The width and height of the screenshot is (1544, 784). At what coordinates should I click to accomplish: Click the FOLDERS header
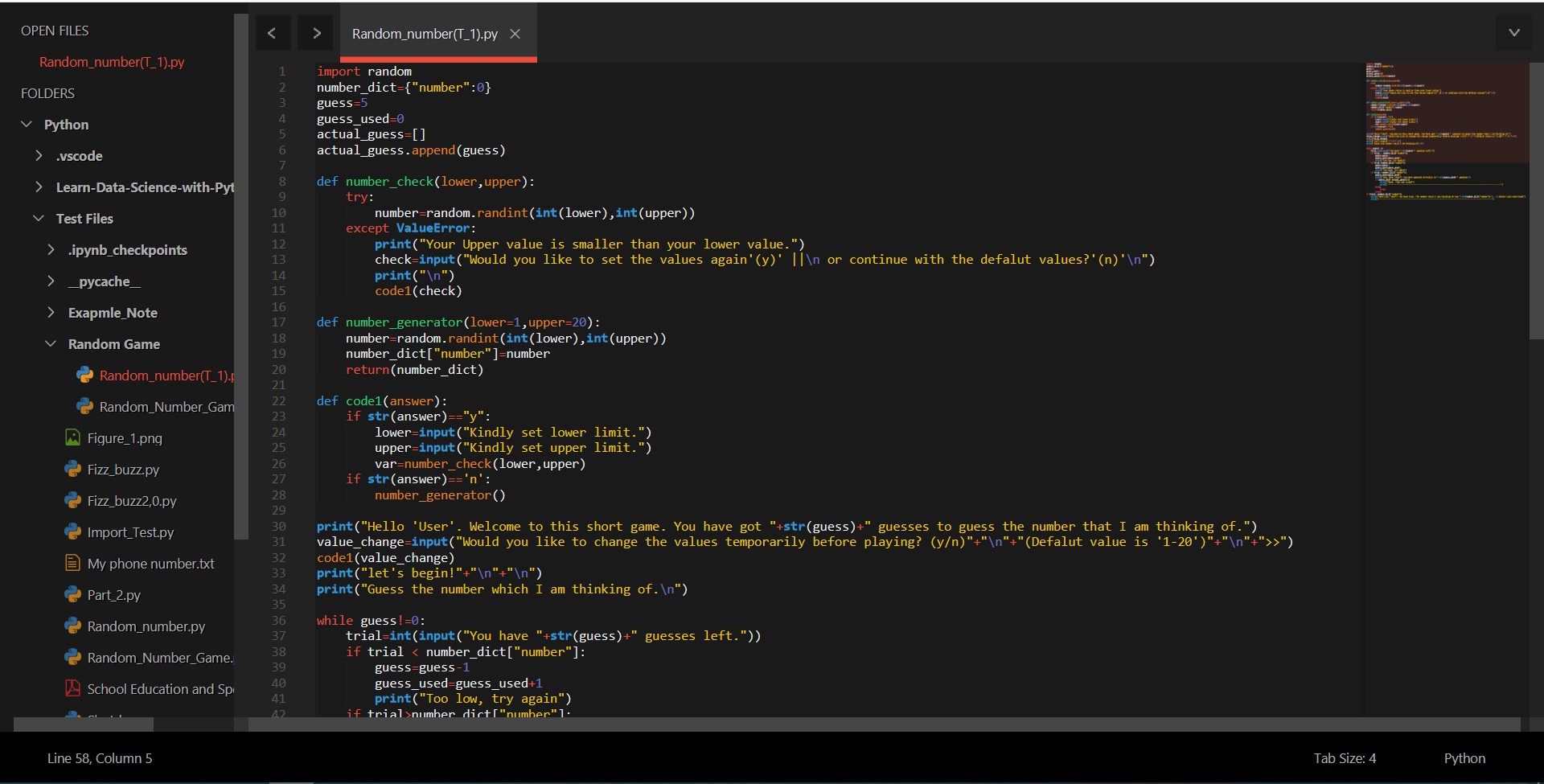(47, 93)
